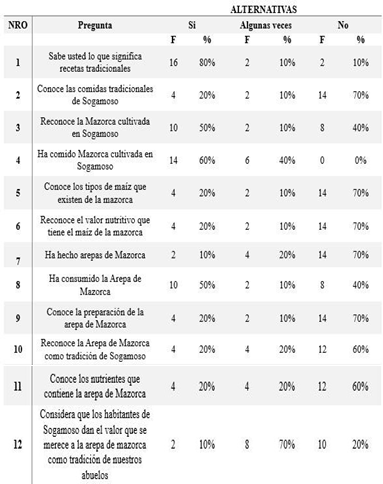Click 'Conoce las comidas tradicionales de Sogamoso' question

tap(95, 95)
